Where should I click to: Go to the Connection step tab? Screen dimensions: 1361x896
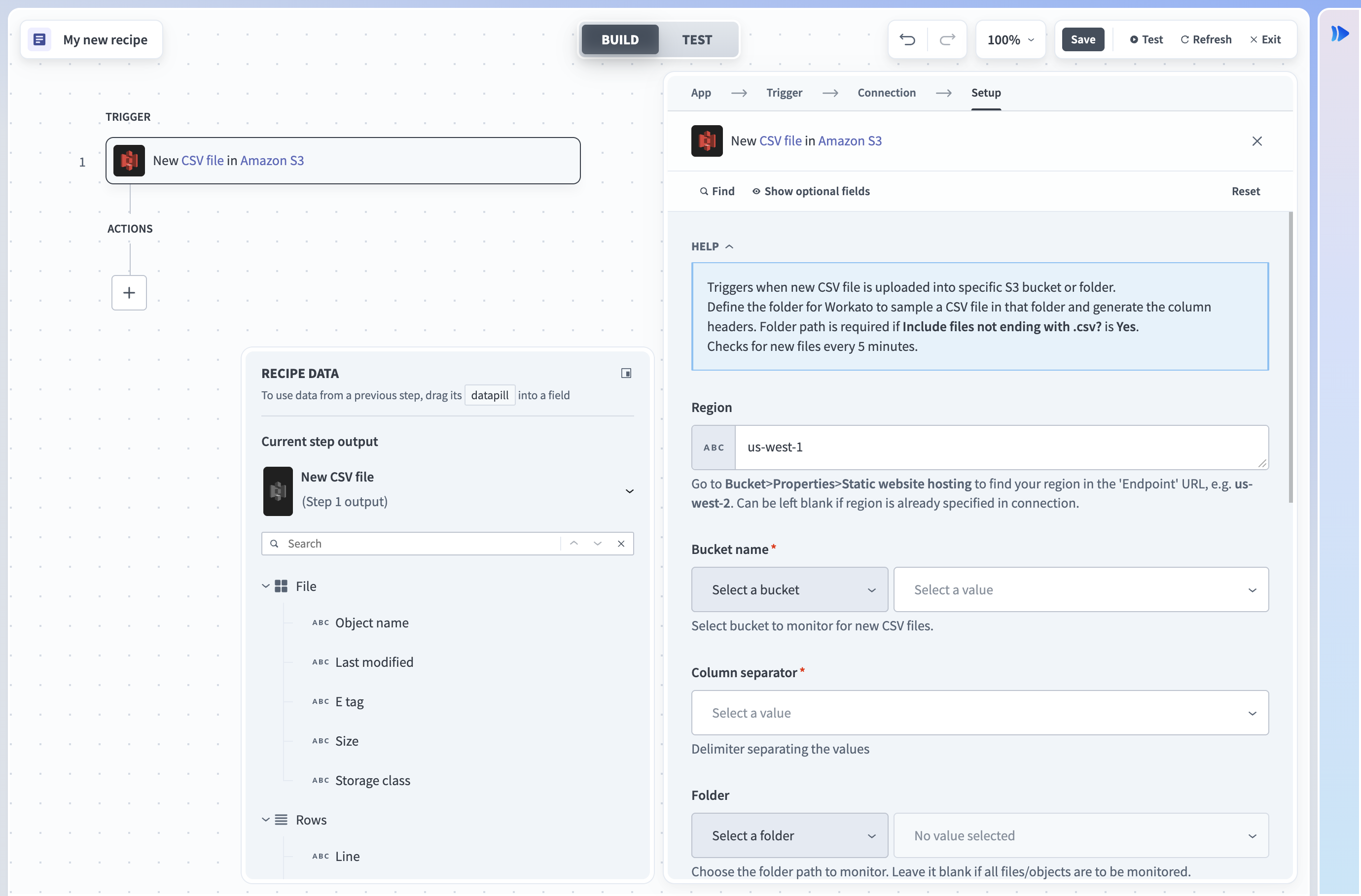[x=886, y=93]
